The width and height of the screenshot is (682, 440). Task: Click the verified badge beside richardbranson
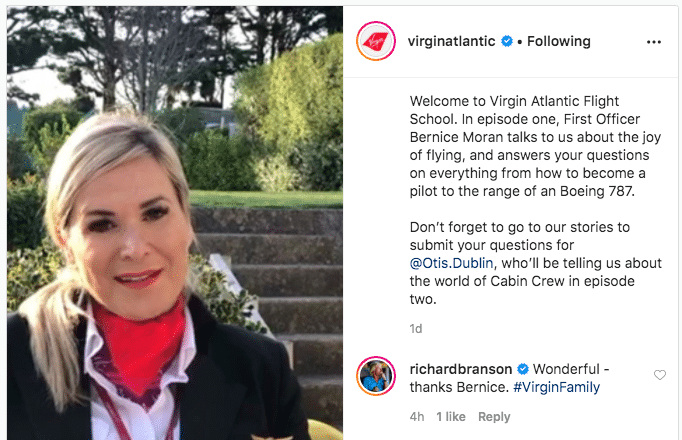point(523,369)
